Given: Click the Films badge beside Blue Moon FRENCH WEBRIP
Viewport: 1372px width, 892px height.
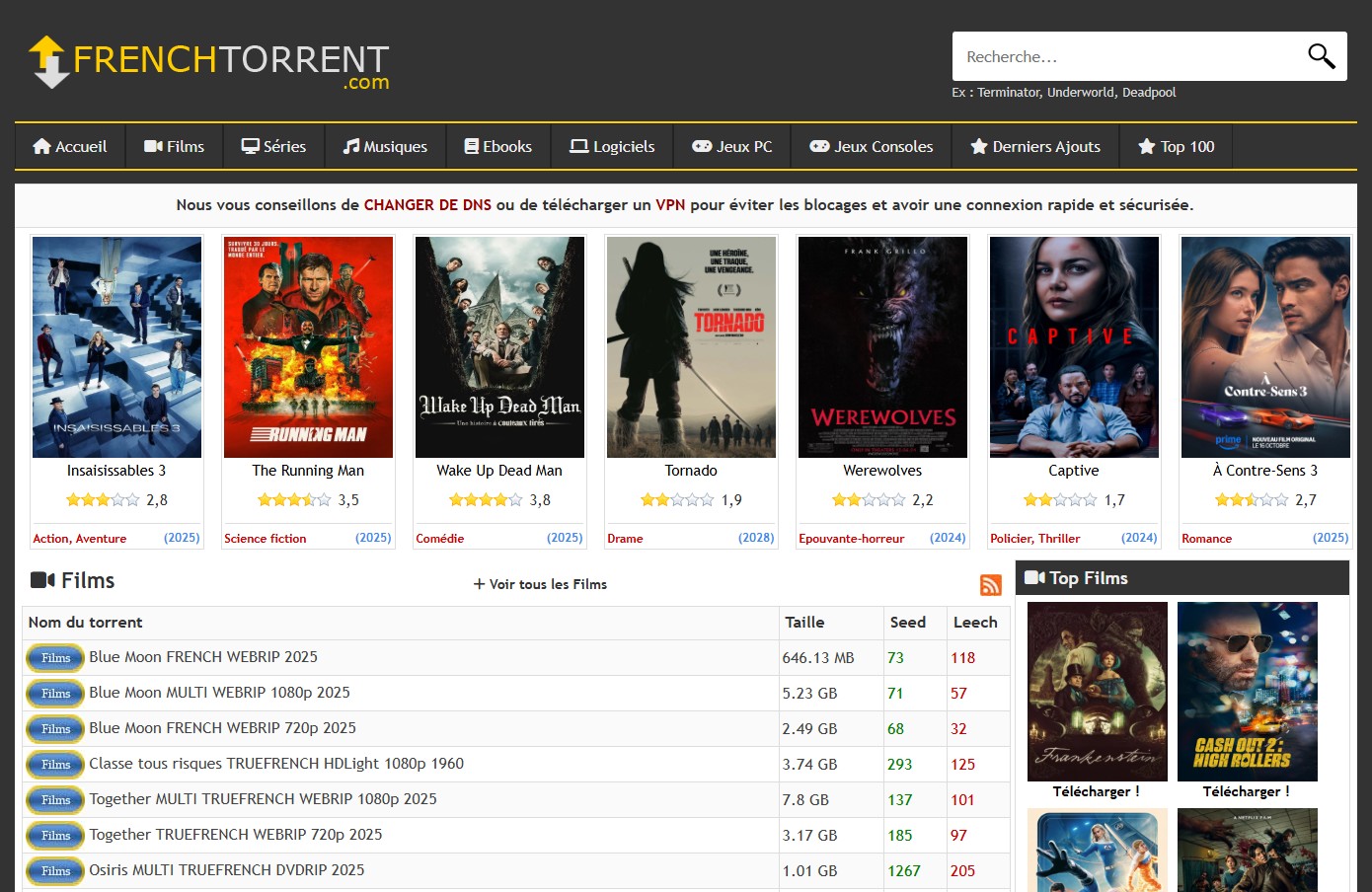Looking at the screenshot, I should [55, 658].
